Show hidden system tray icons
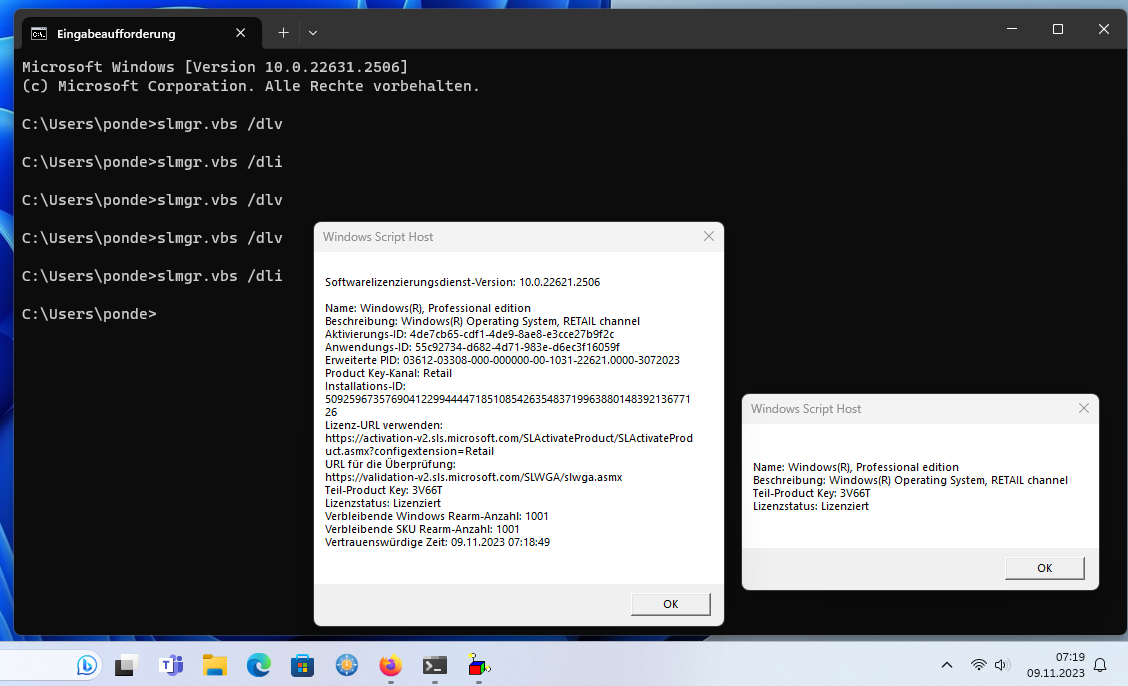 [947, 665]
